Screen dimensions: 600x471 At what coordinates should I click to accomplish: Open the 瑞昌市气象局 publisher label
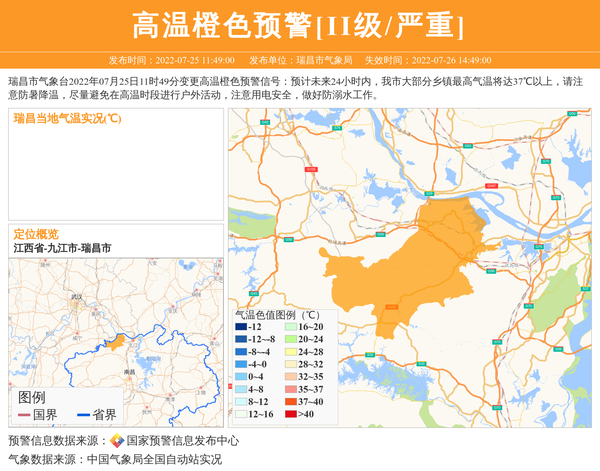[x=324, y=60]
